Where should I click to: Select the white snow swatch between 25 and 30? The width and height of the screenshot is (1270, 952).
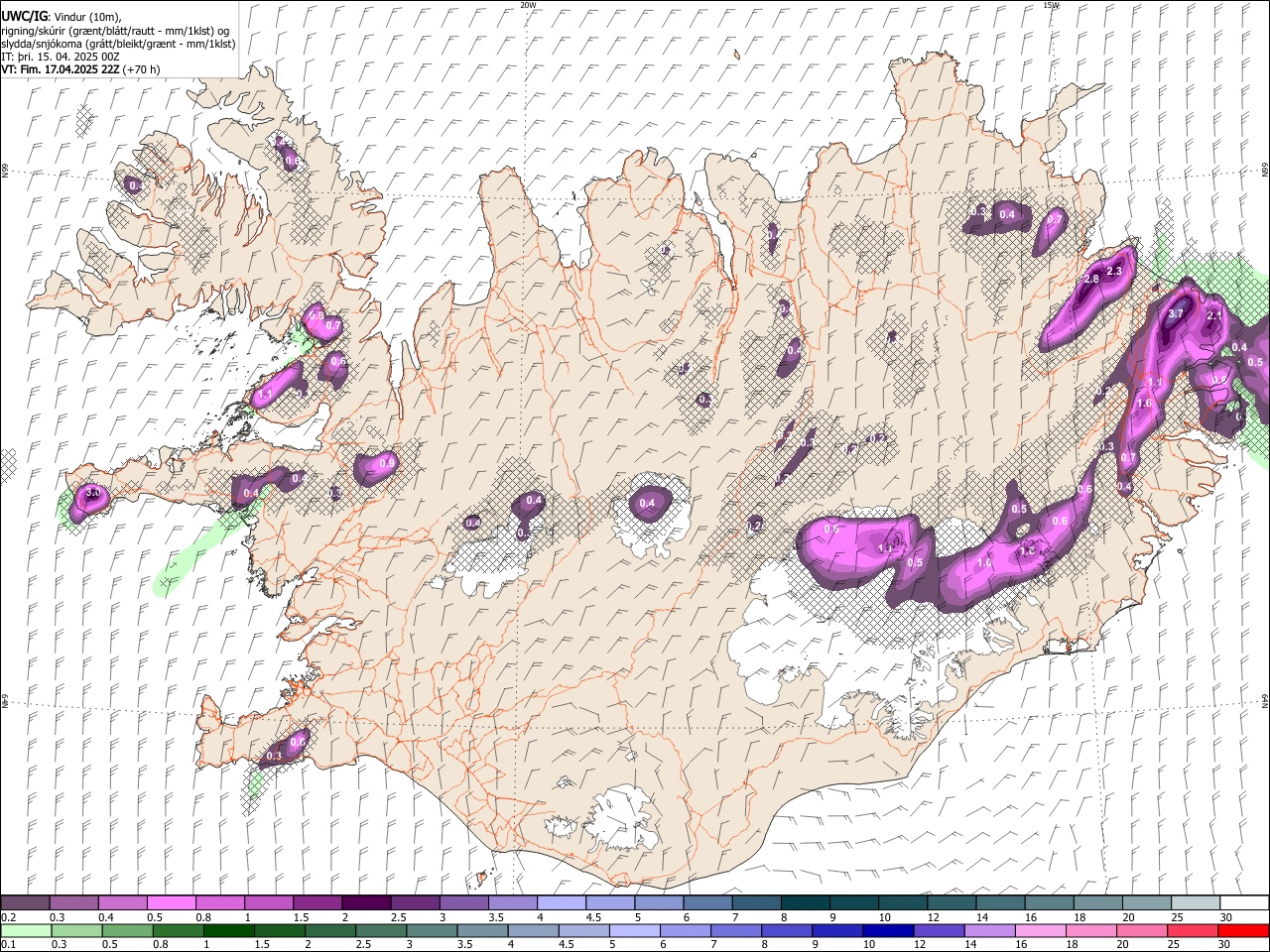tap(1195, 902)
